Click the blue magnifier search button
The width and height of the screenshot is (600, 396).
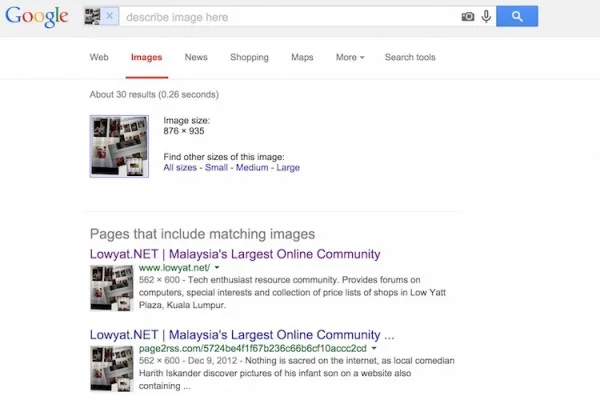517,16
